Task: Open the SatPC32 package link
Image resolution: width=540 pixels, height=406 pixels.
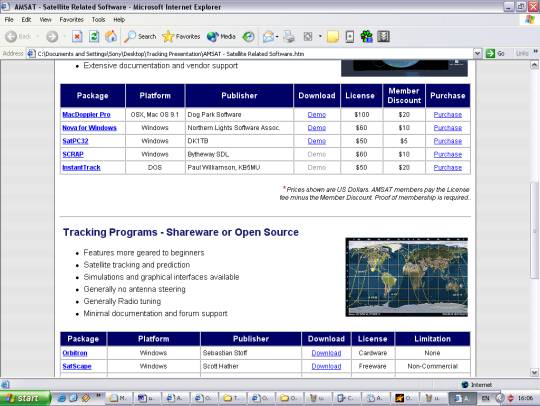Action: [x=75, y=141]
